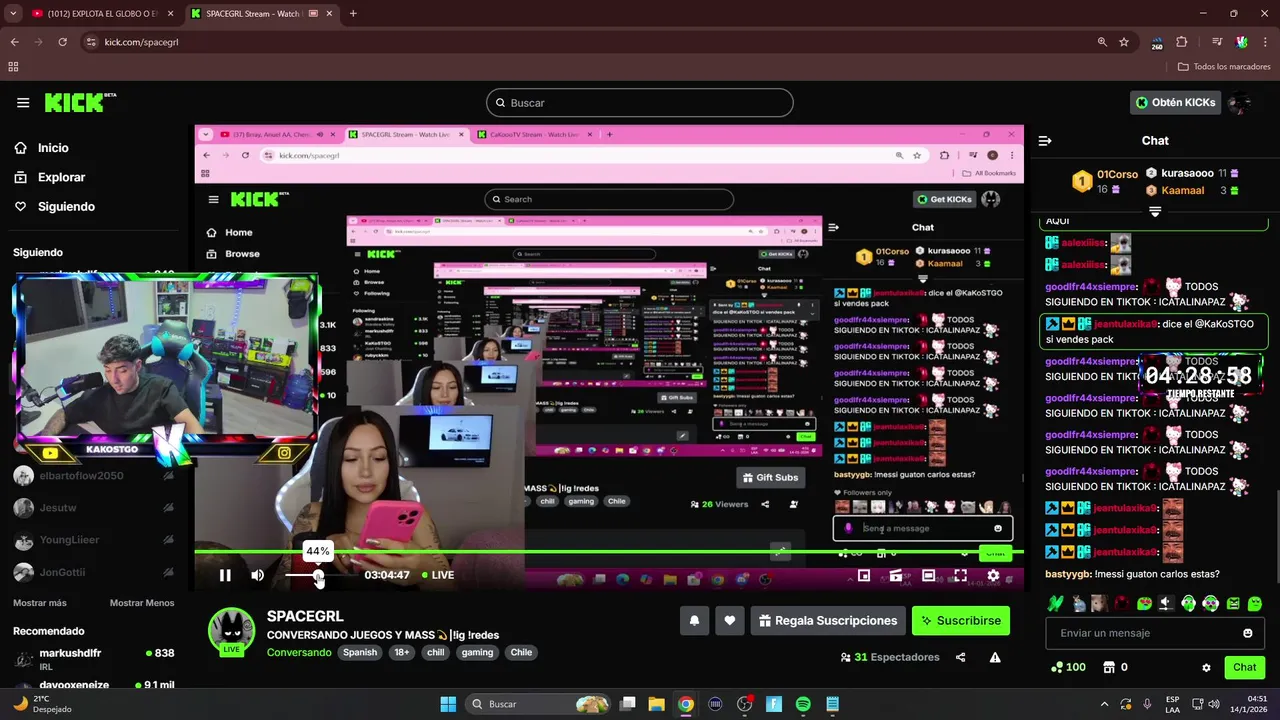Select the Spanish tag

360,652
